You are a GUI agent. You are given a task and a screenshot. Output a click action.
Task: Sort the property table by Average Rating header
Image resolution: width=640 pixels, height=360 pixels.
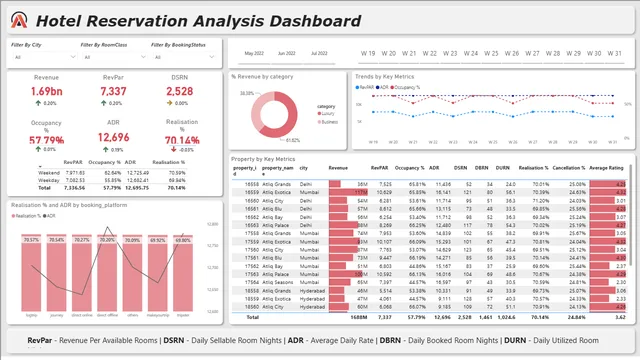pos(606,168)
